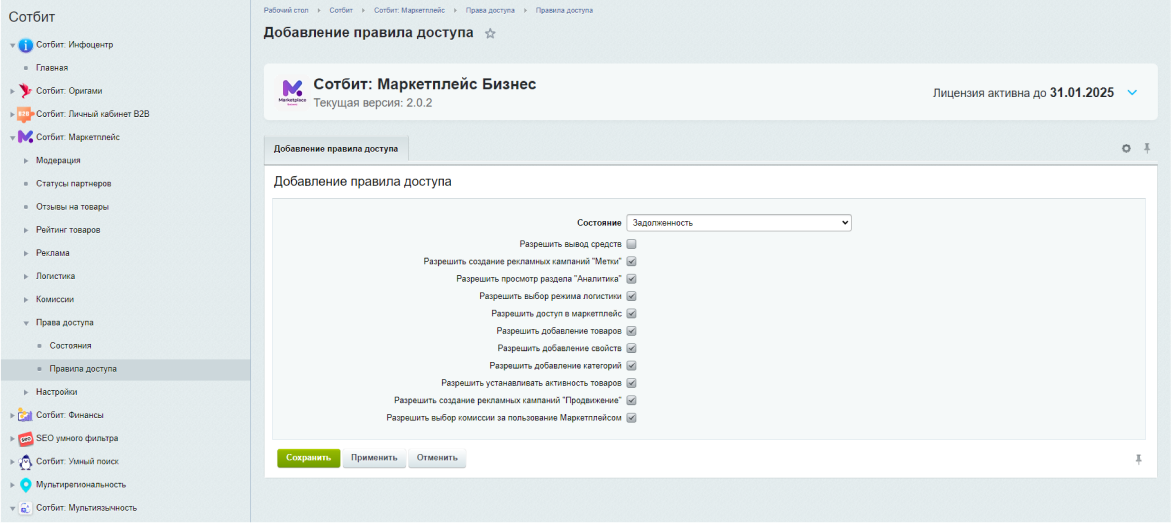The image size is (1171, 523).
Task: Click the Применить button
Action: [x=374, y=458]
